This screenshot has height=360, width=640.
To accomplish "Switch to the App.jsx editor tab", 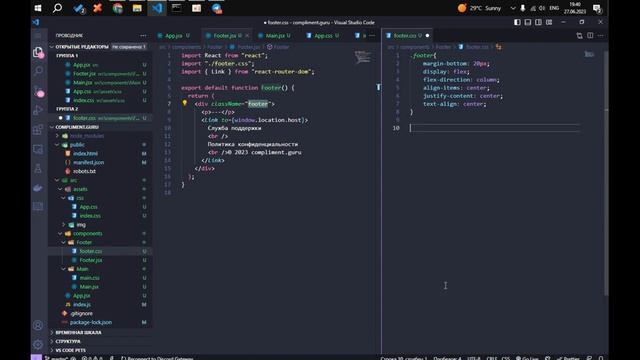I will [x=174, y=36].
